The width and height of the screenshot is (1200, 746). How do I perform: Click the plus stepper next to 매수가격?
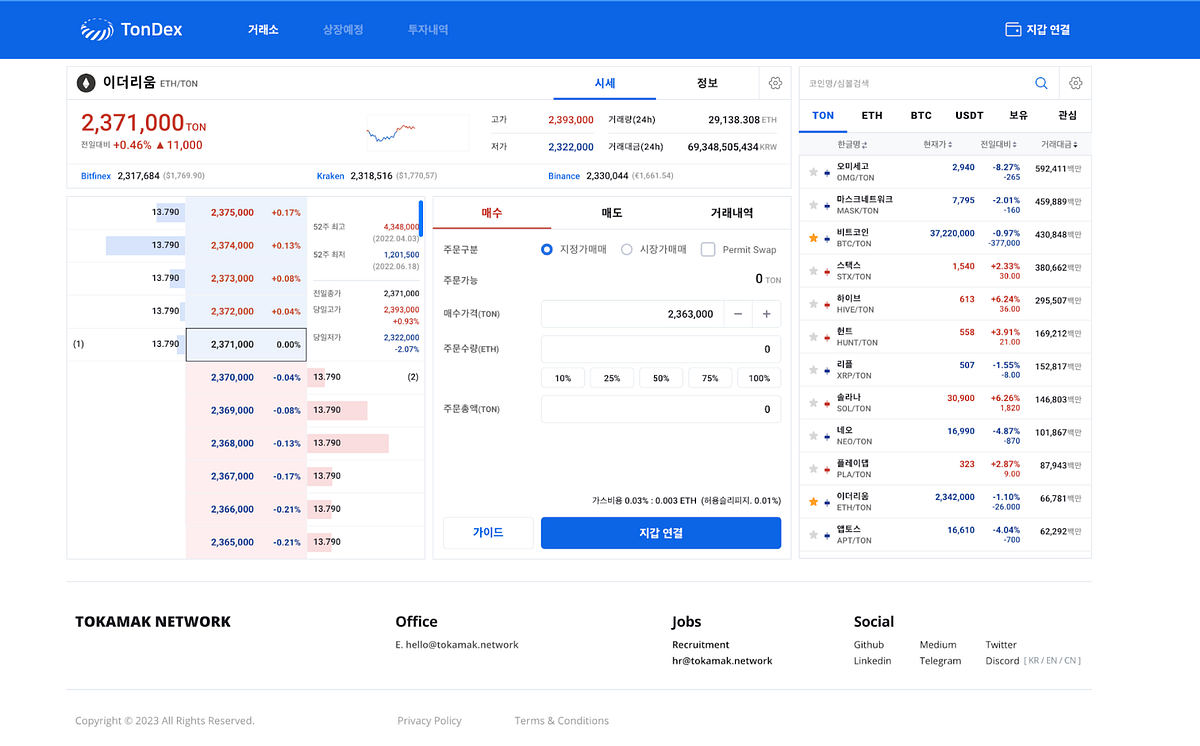click(x=767, y=314)
